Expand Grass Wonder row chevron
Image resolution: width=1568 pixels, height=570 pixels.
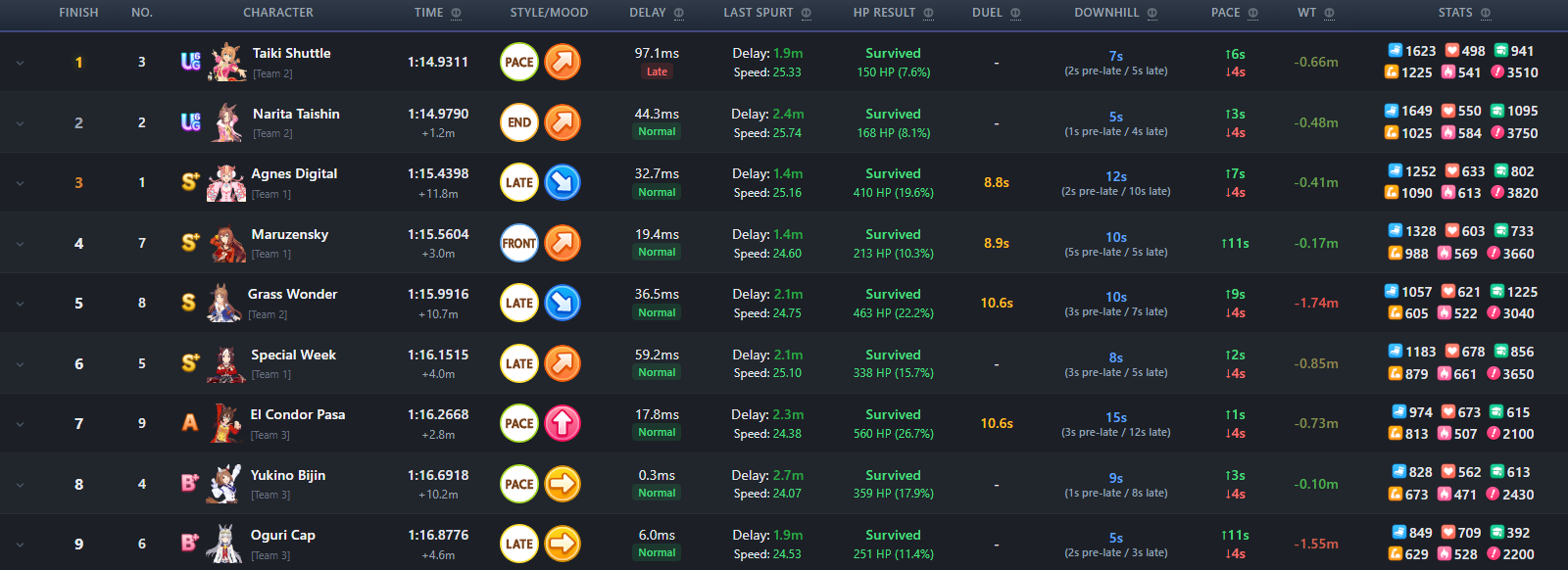tap(20, 304)
